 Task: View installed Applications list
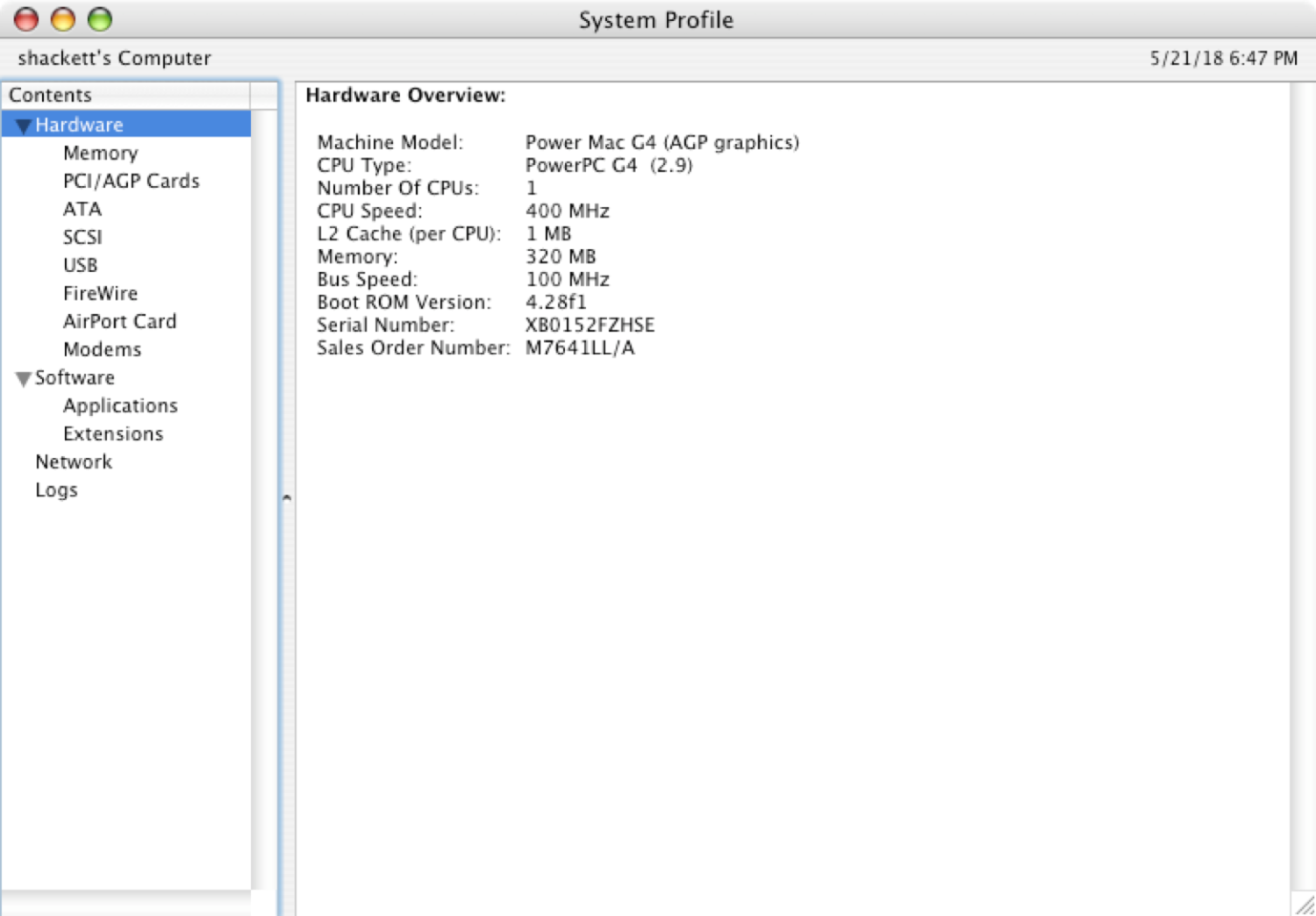[120, 405]
